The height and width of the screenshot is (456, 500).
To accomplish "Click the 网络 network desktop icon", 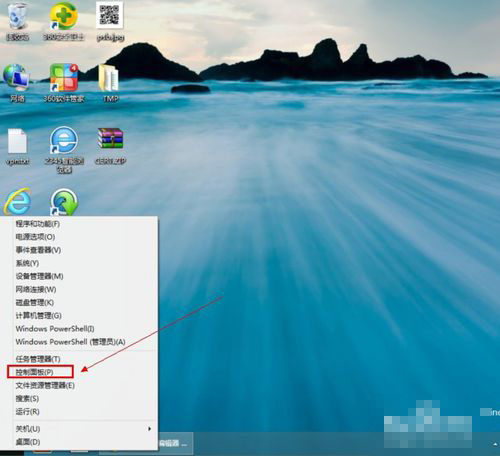I will pos(17,83).
